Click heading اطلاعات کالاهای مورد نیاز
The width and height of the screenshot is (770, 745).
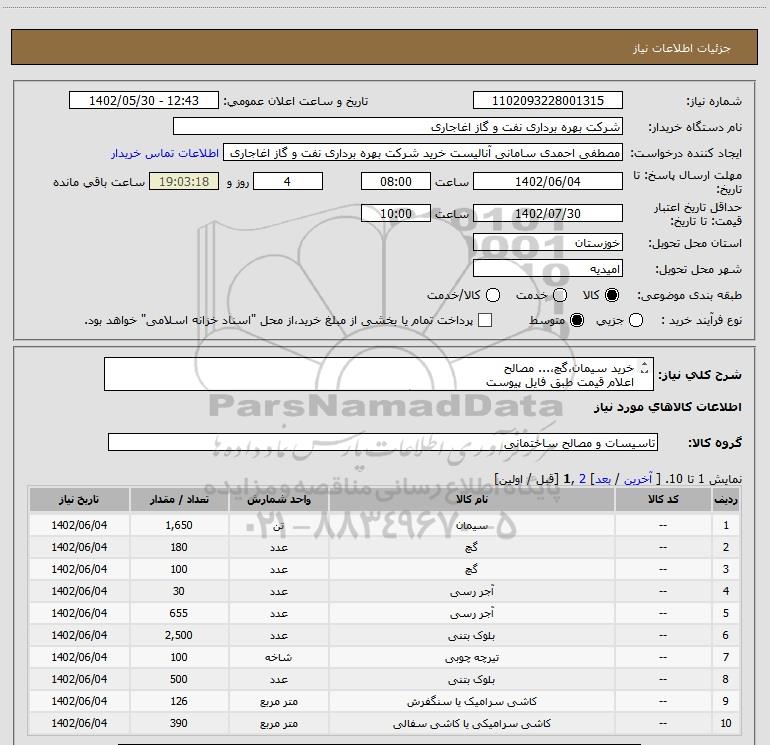(x=668, y=407)
